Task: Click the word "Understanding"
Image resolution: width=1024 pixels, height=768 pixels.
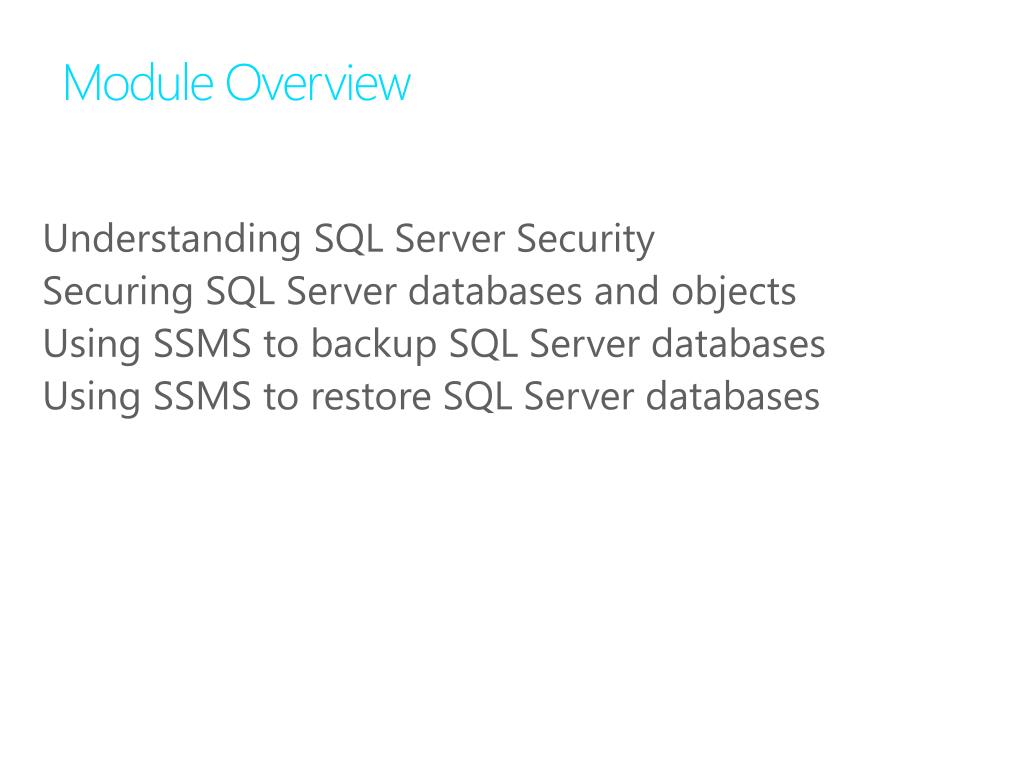Action: (x=172, y=240)
